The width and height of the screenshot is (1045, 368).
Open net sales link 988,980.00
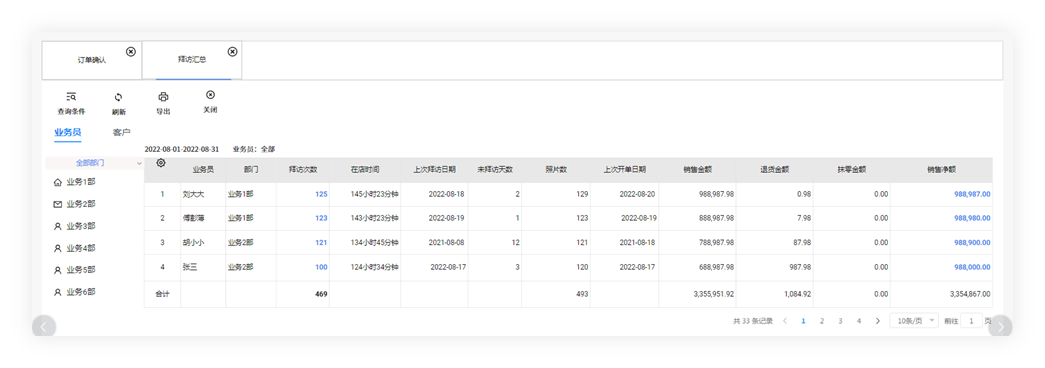(x=972, y=218)
